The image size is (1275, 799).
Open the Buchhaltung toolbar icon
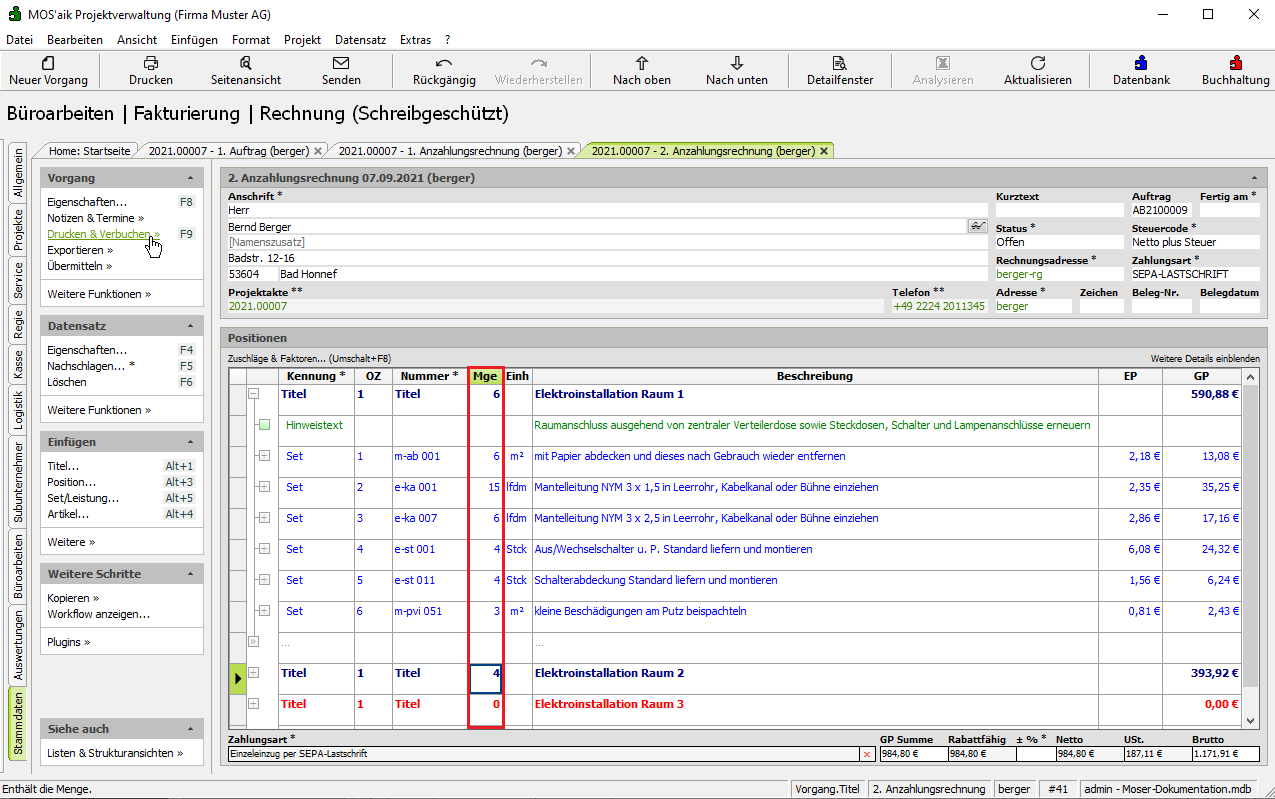(x=1236, y=63)
